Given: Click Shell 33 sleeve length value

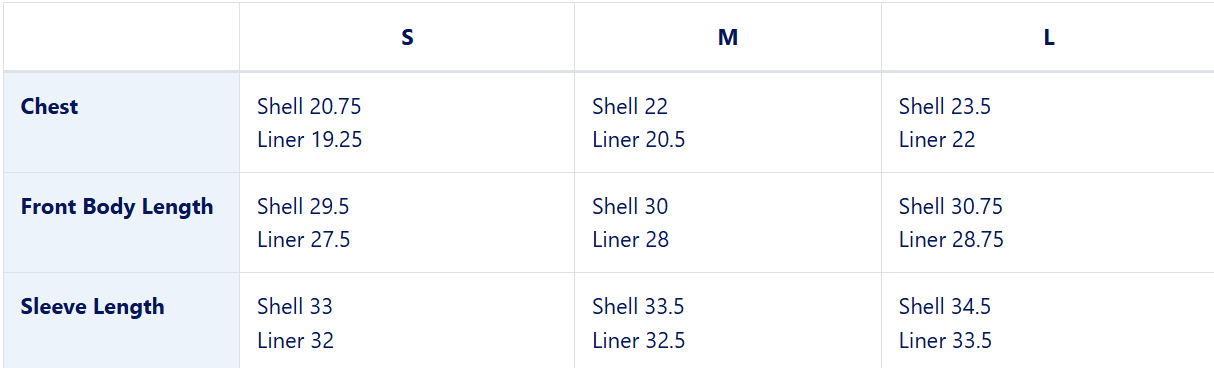Looking at the screenshot, I should 295,306.
